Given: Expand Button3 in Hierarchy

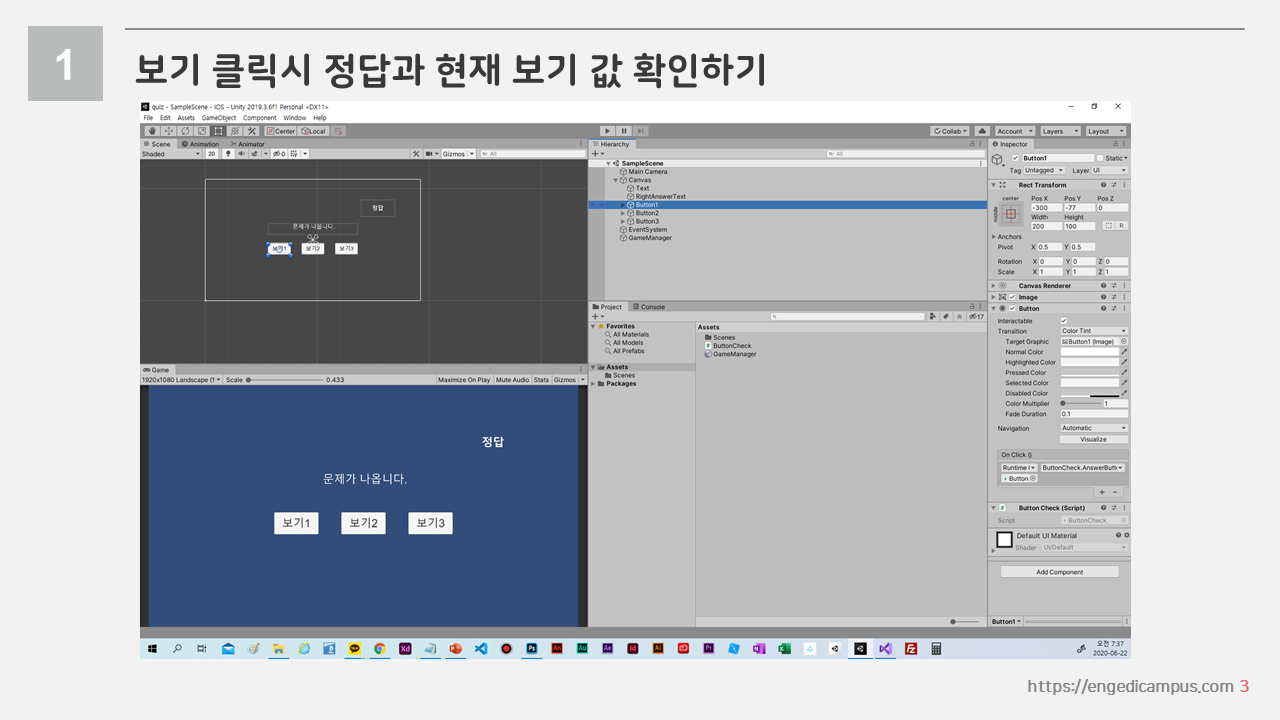Looking at the screenshot, I should [623, 221].
